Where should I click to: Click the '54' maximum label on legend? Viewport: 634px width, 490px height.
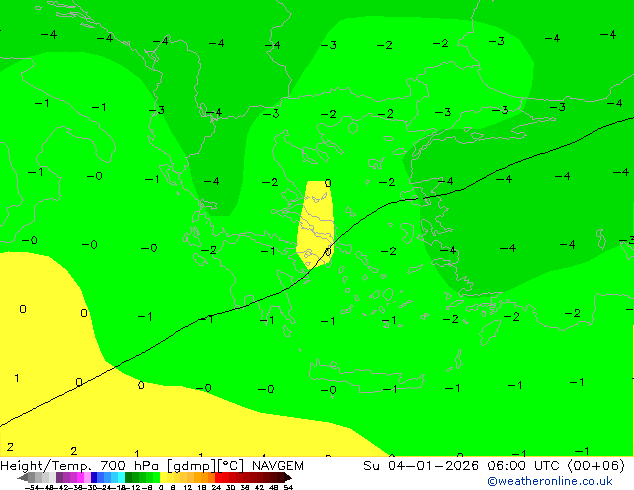click(288, 488)
